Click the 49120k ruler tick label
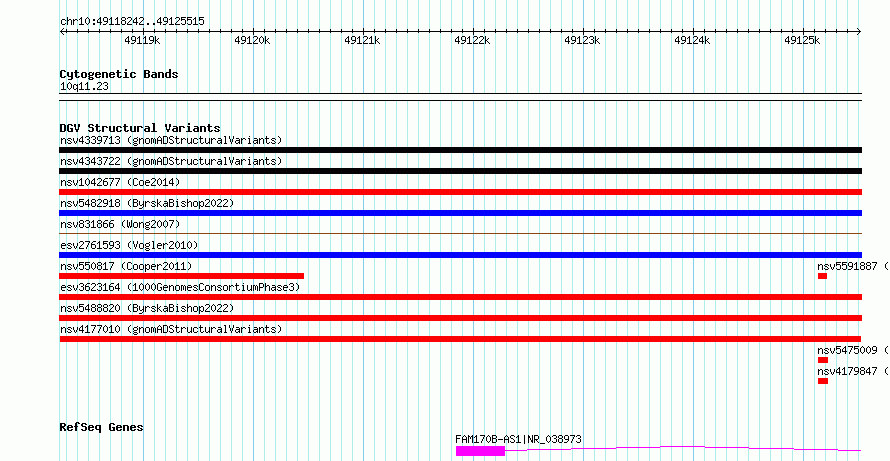Image resolution: width=890 pixels, height=461 pixels. [x=253, y=41]
